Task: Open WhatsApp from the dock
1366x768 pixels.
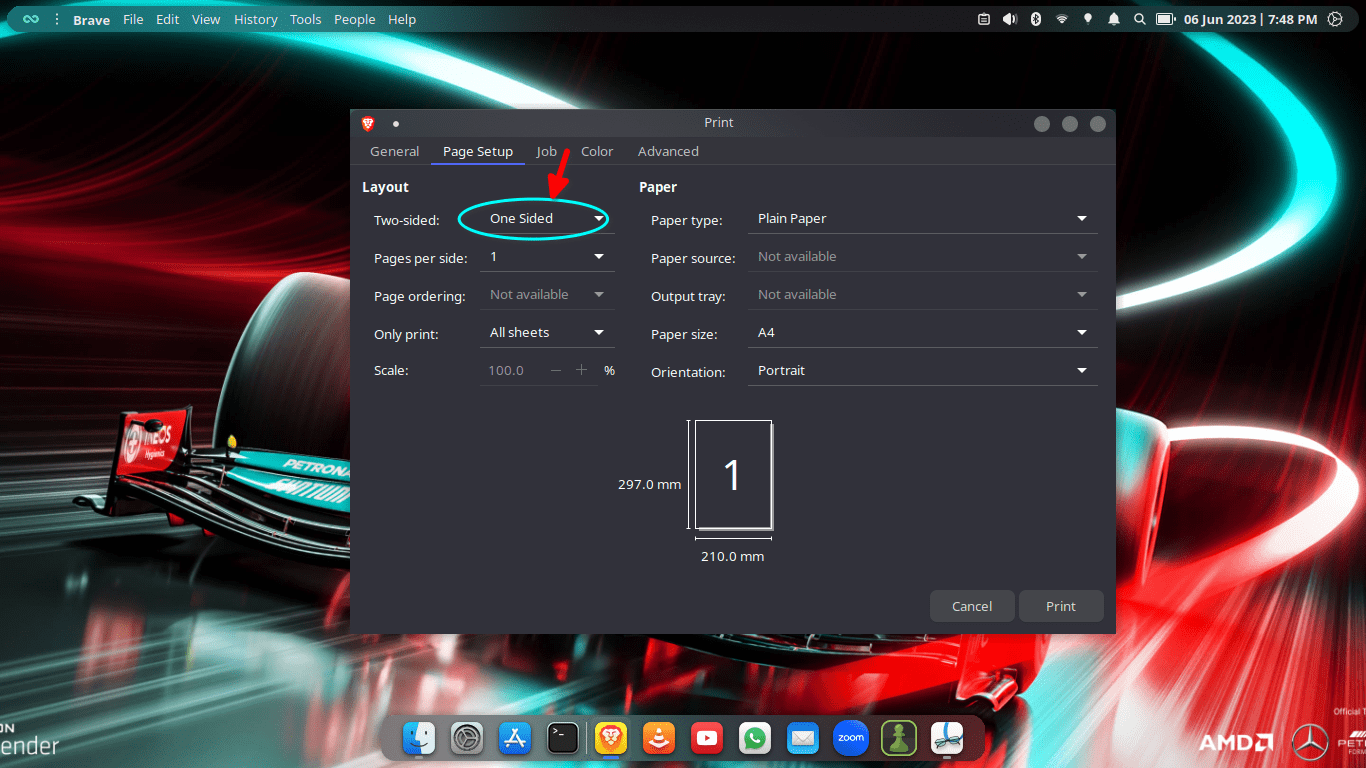Action: 755,738
